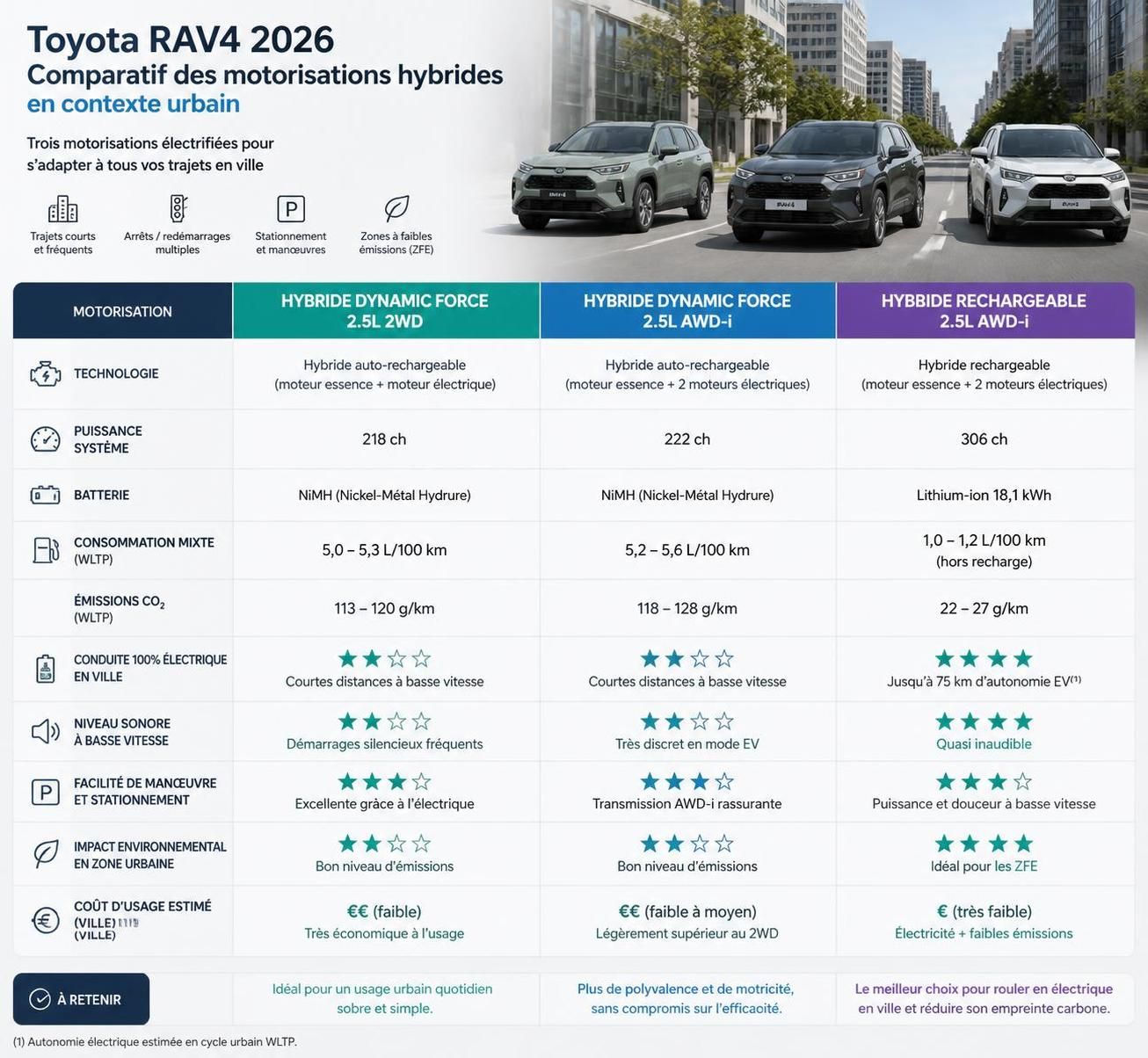Image resolution: width=1148 pixels, height=1058 pixels.
Task: Click the '306 ch' power value
Action: click(984, 439)
